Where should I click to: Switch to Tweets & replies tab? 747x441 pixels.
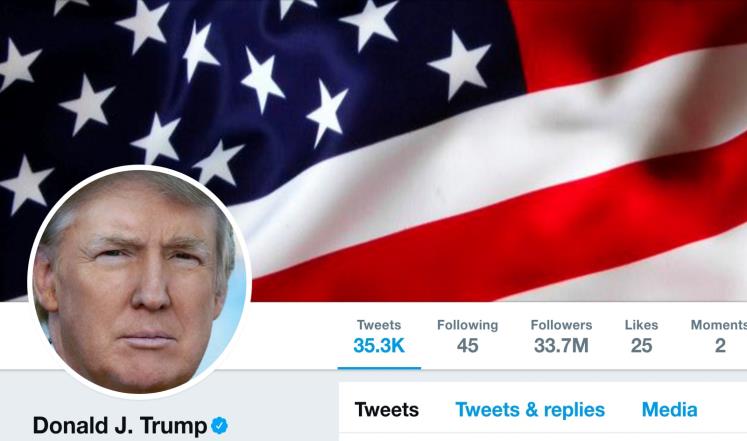coord(530,410)
